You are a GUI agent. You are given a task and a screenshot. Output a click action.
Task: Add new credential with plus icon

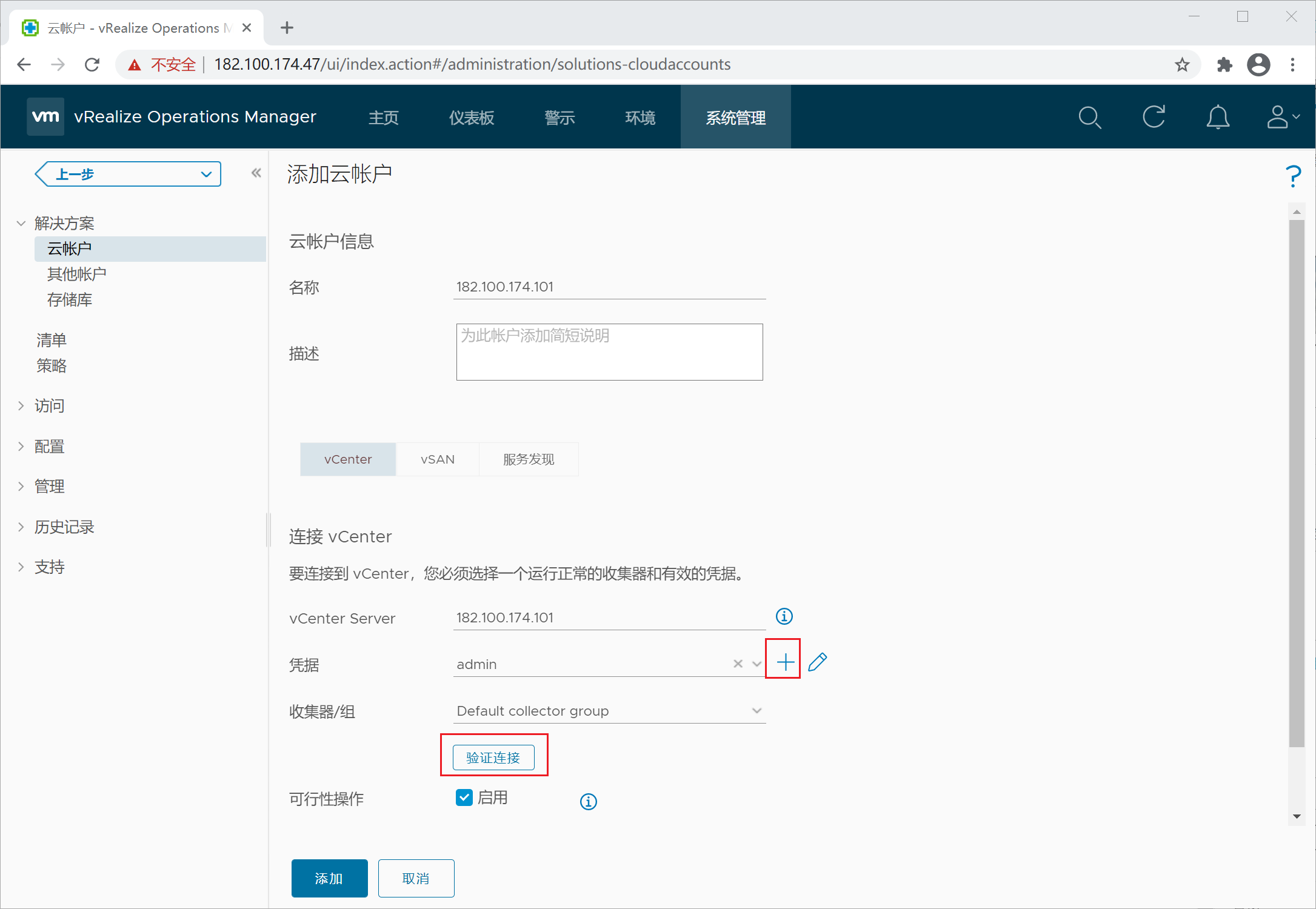pos(785,662)
